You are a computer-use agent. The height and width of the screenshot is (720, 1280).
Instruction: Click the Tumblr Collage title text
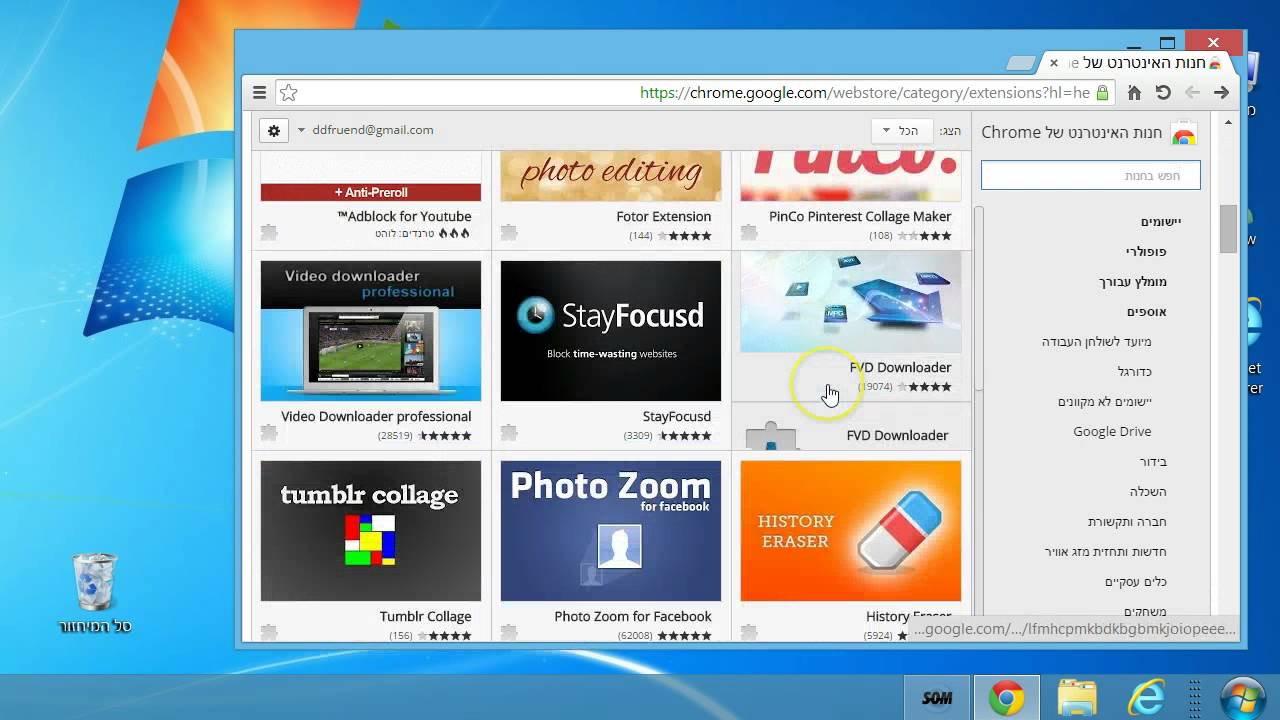[x=425, y=616]
